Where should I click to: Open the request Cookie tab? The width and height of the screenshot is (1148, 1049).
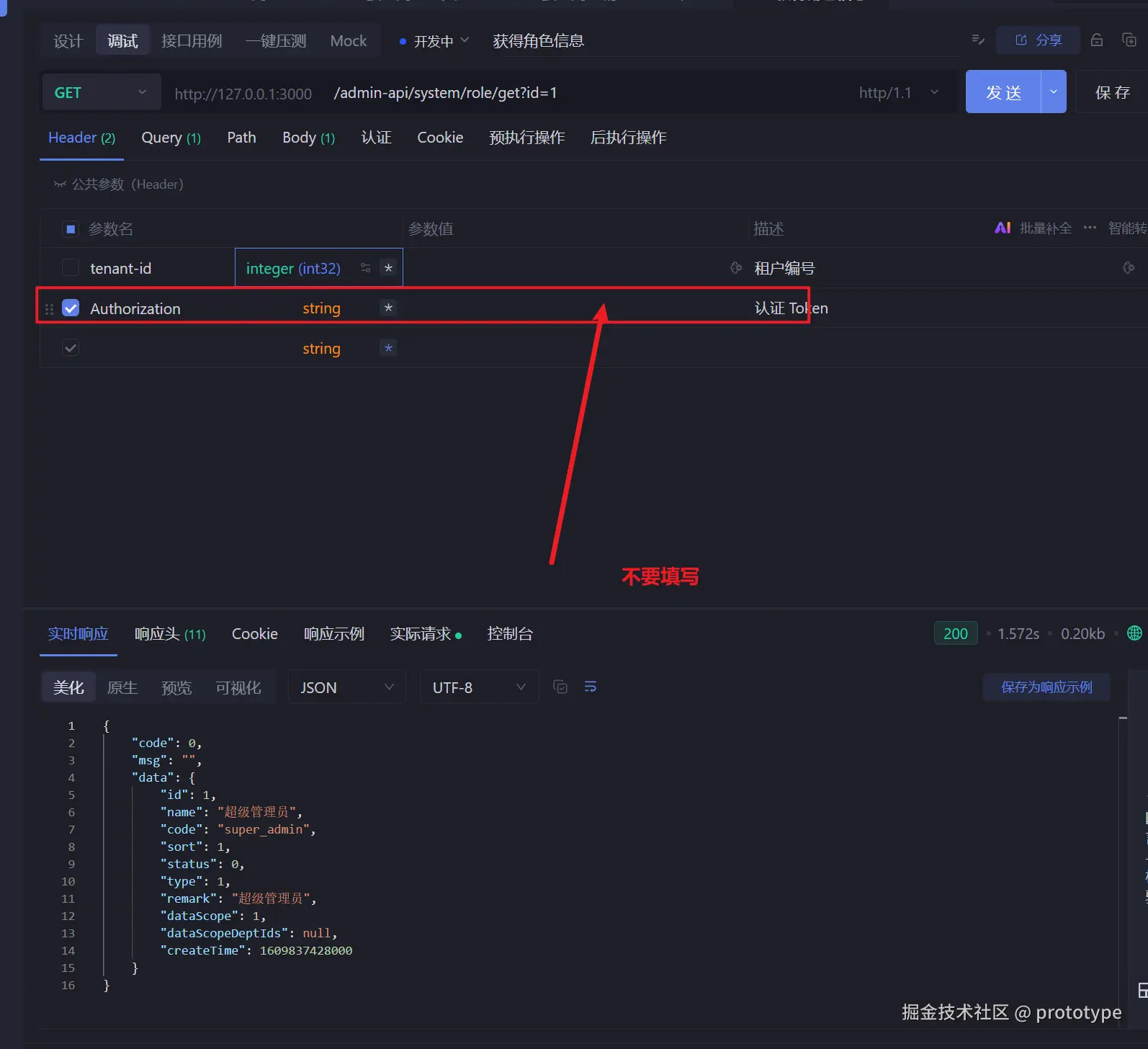pos(440,138)
